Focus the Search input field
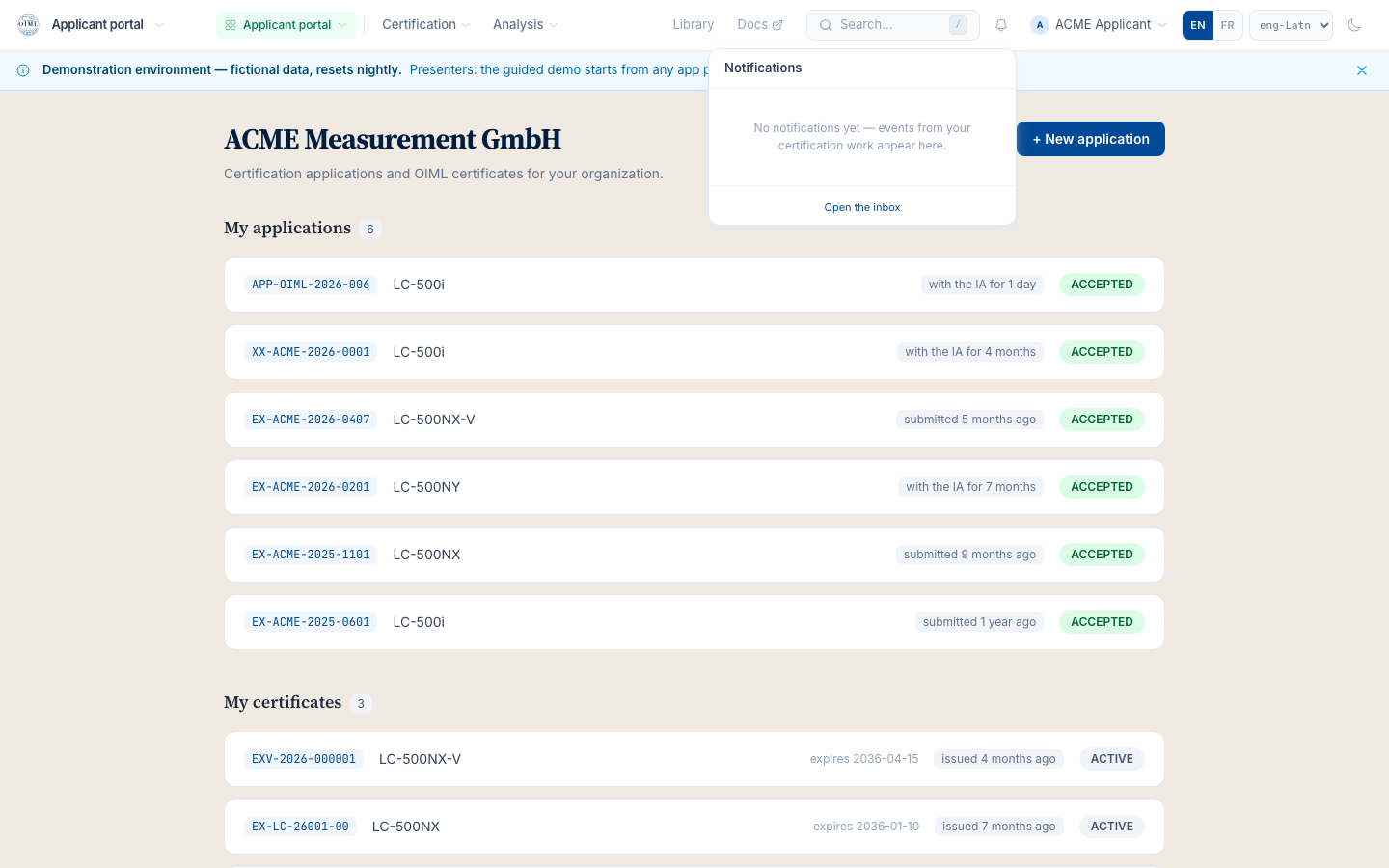1389x868 pixels. (x=893, y=25)
